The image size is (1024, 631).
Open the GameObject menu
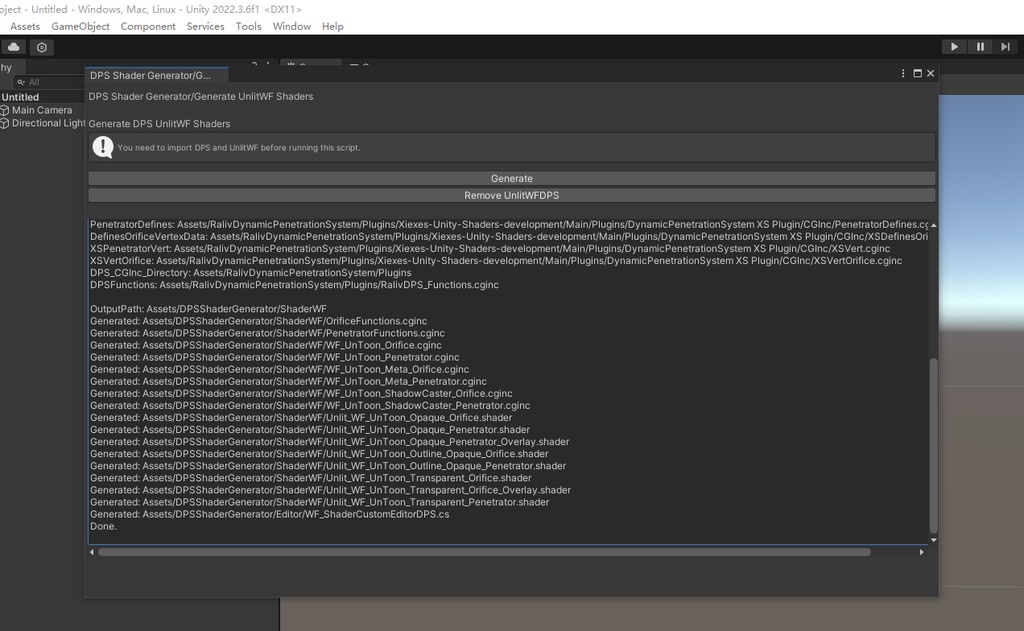[80, 26]
